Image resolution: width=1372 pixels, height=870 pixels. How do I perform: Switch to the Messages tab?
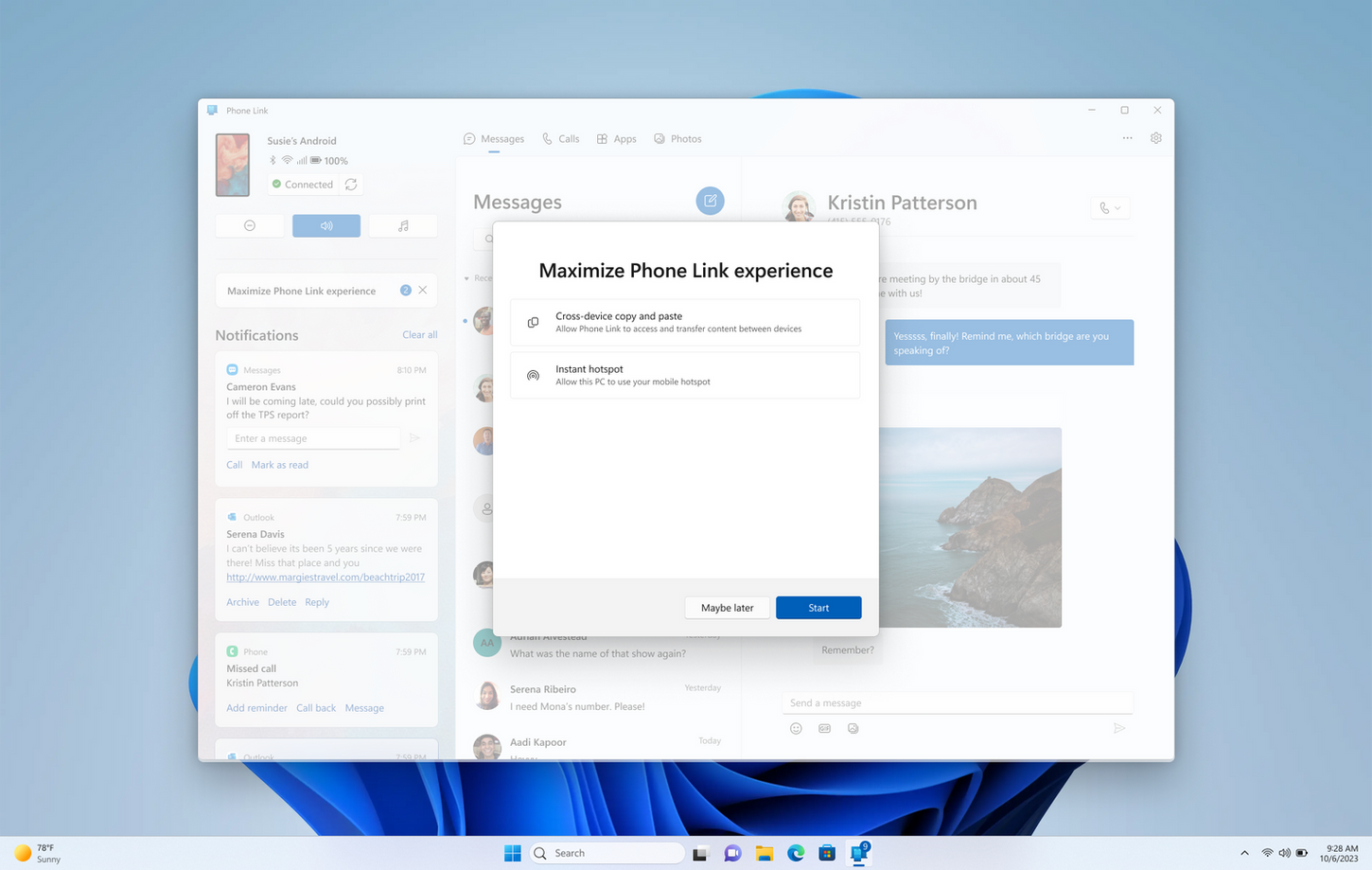pos(494,139)
